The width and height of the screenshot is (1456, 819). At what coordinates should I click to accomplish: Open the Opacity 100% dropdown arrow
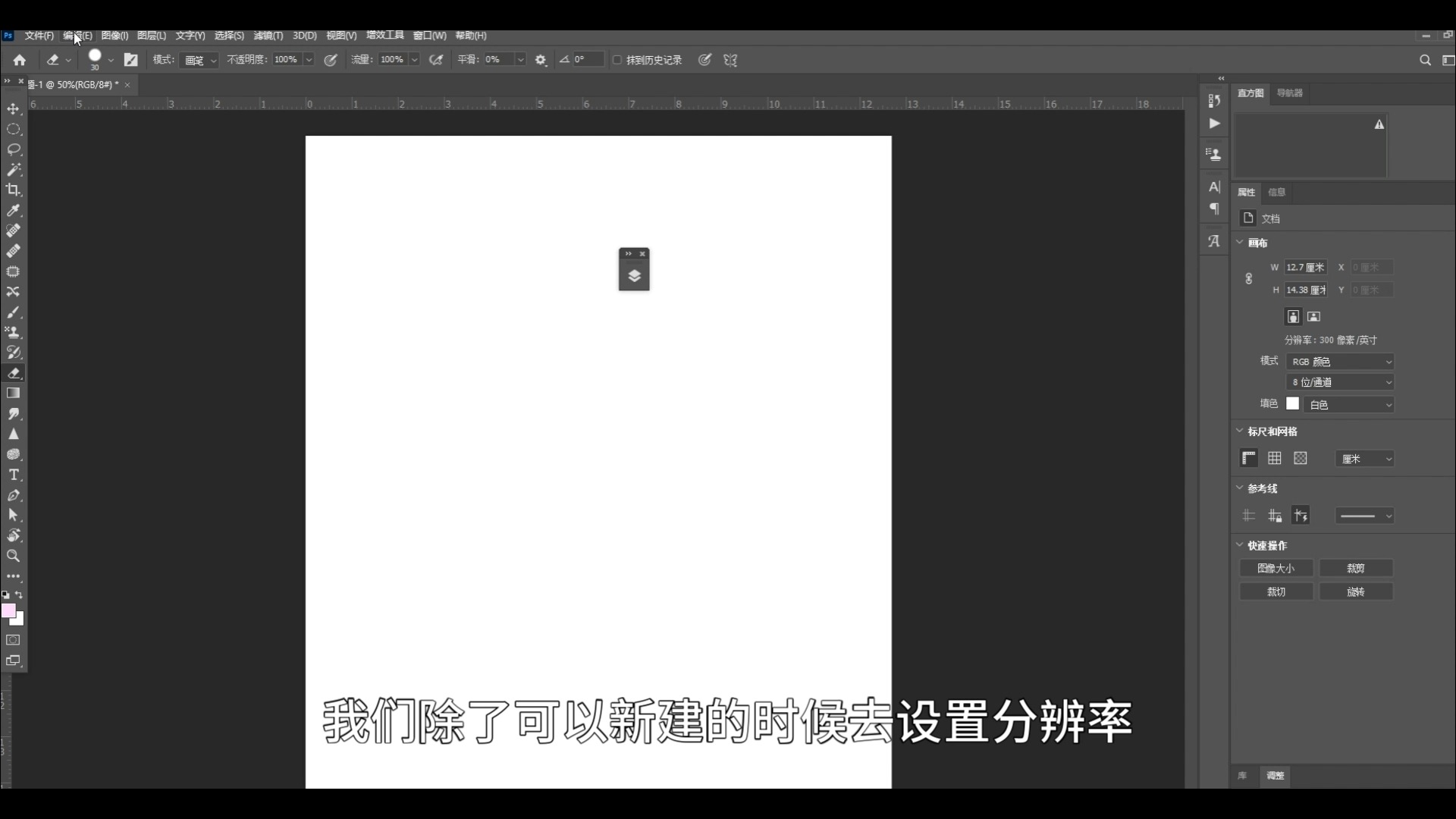coord(309,60)
